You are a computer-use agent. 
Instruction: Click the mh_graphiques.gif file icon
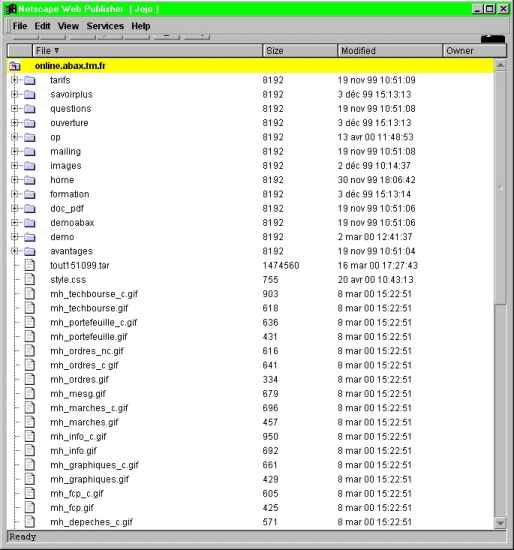(x=30, y=479)
